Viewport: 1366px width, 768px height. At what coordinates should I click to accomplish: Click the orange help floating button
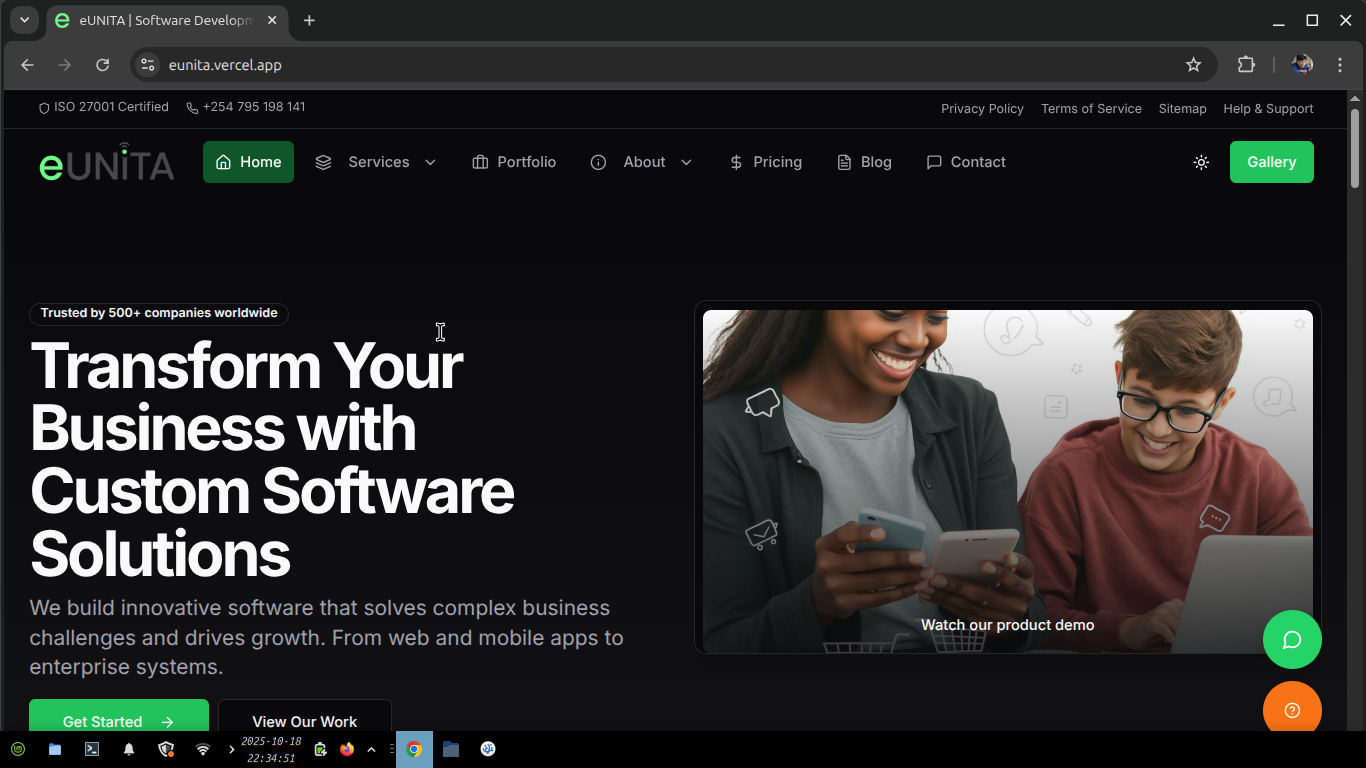point(1292,708)
